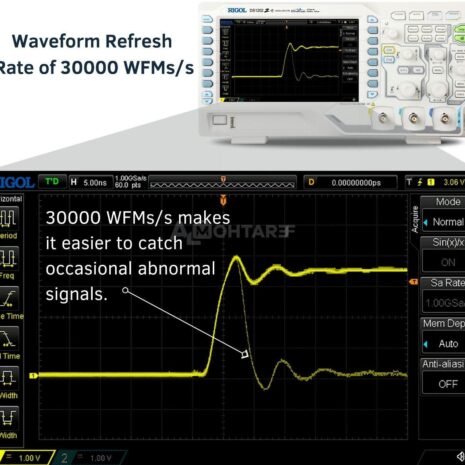Click the waveform memory overview bar
The height and width of the screenshot is (465, 465).
point(222,183)
